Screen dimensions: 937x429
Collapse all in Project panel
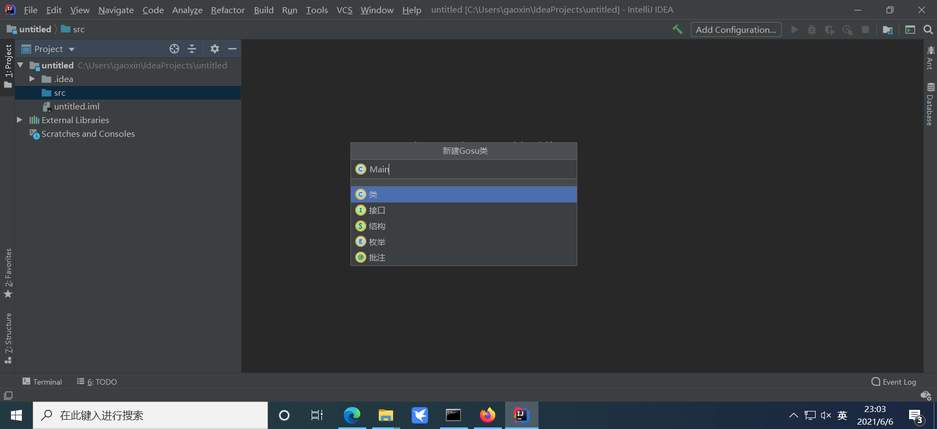192,49
